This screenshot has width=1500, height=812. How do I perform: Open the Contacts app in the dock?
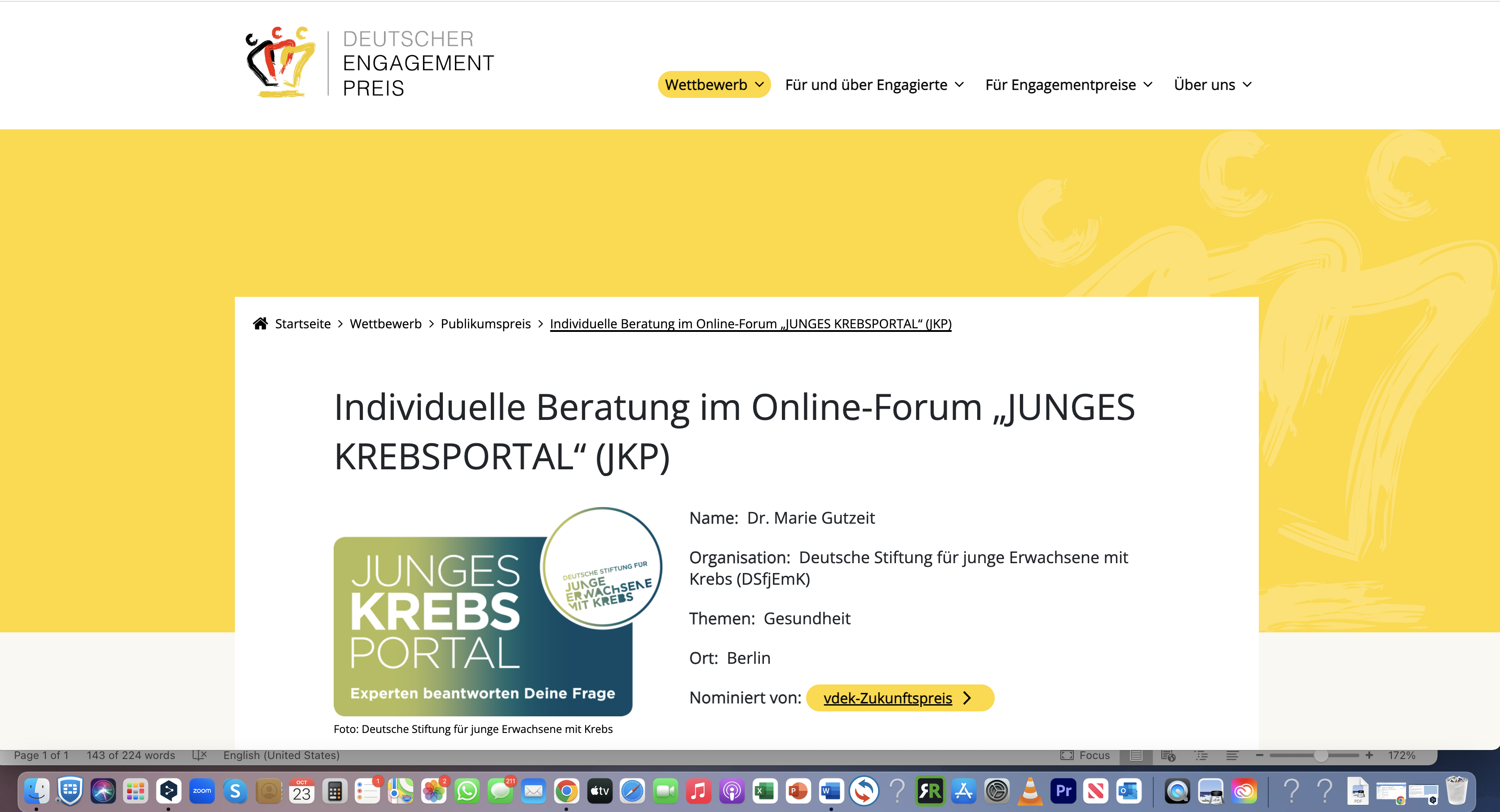269,790
